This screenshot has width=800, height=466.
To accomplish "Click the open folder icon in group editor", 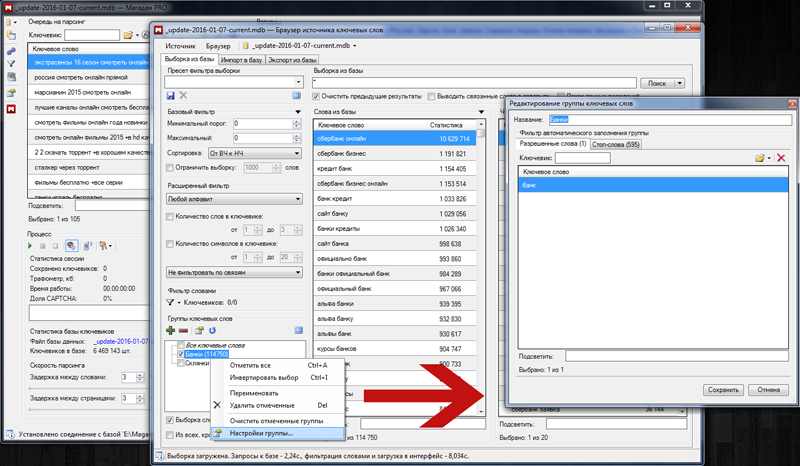I will [761, 158].
